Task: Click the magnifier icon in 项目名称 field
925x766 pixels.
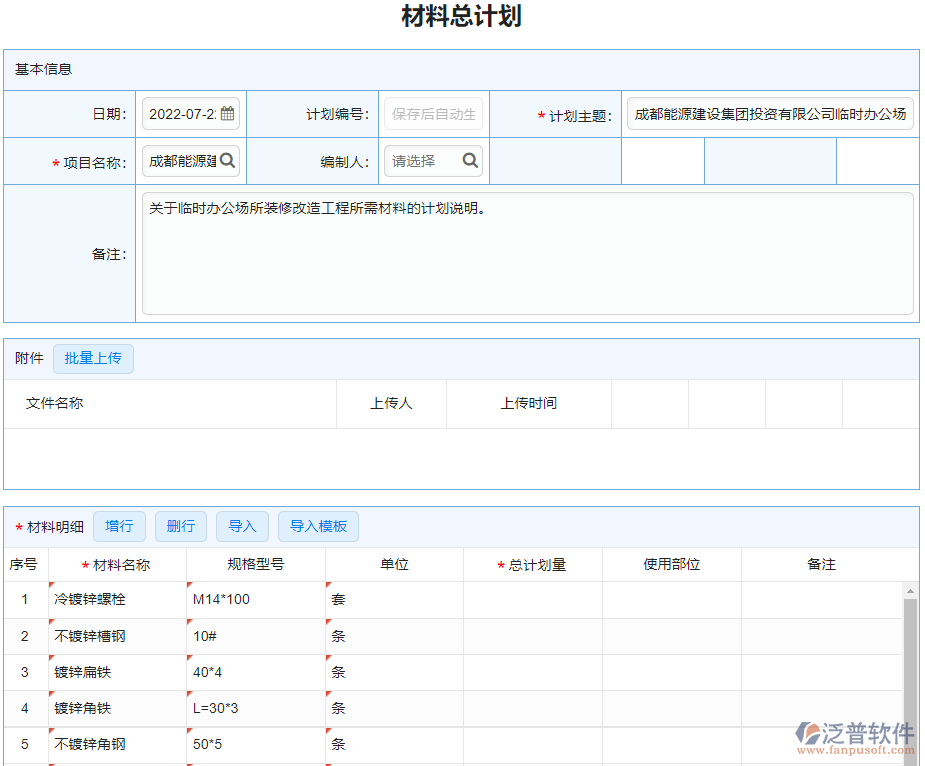Action: tap(228, 160)
